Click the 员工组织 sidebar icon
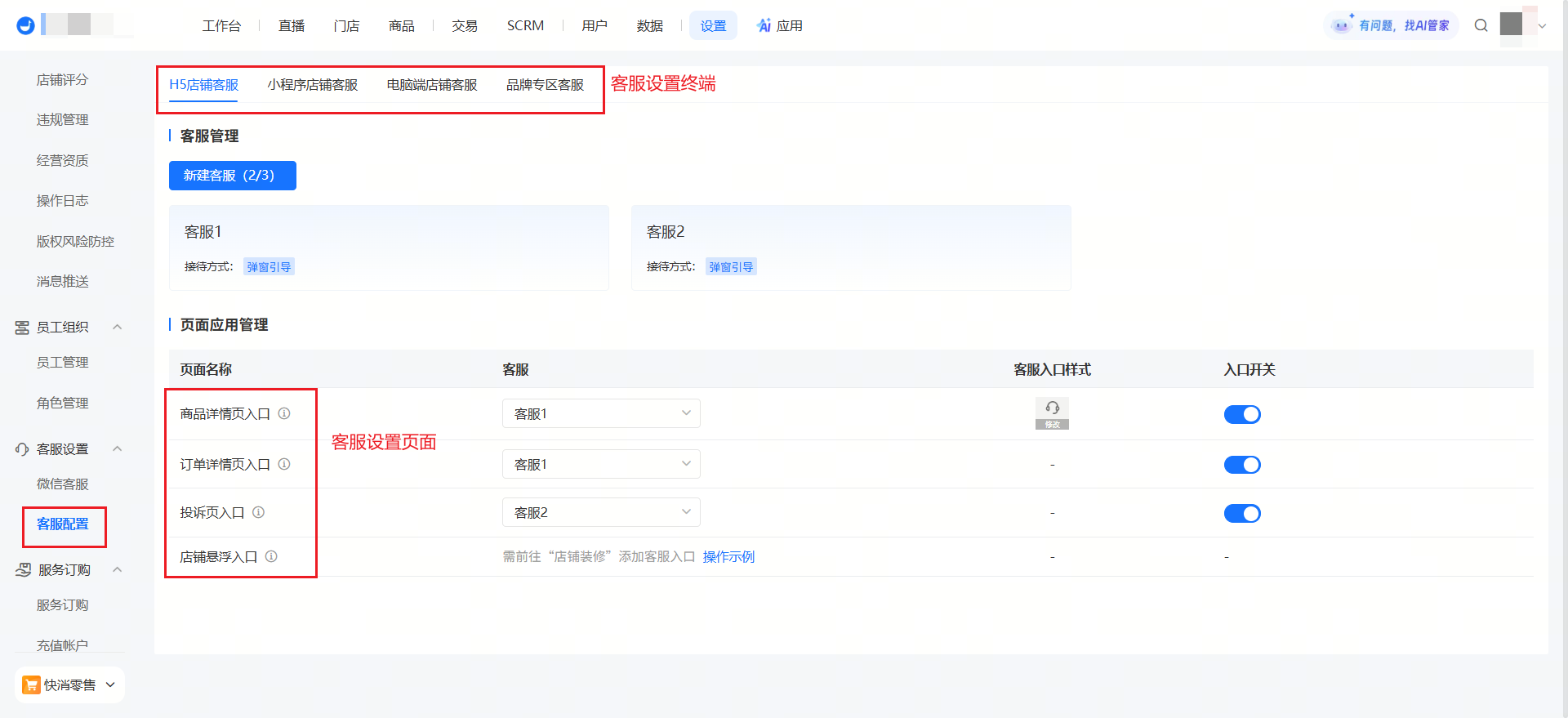The height and width of the screenshot is (718, 1568). click(22, 328)
